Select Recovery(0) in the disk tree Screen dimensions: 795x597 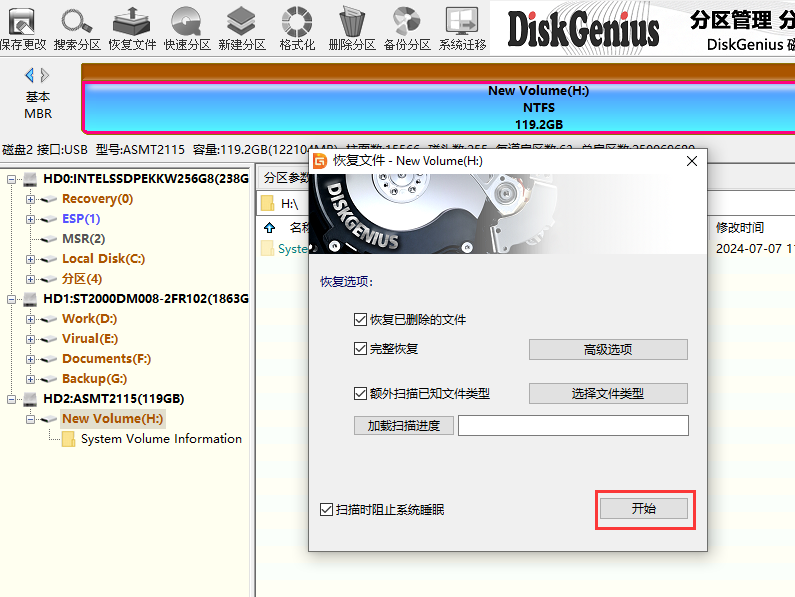click(x=97, y=199)
